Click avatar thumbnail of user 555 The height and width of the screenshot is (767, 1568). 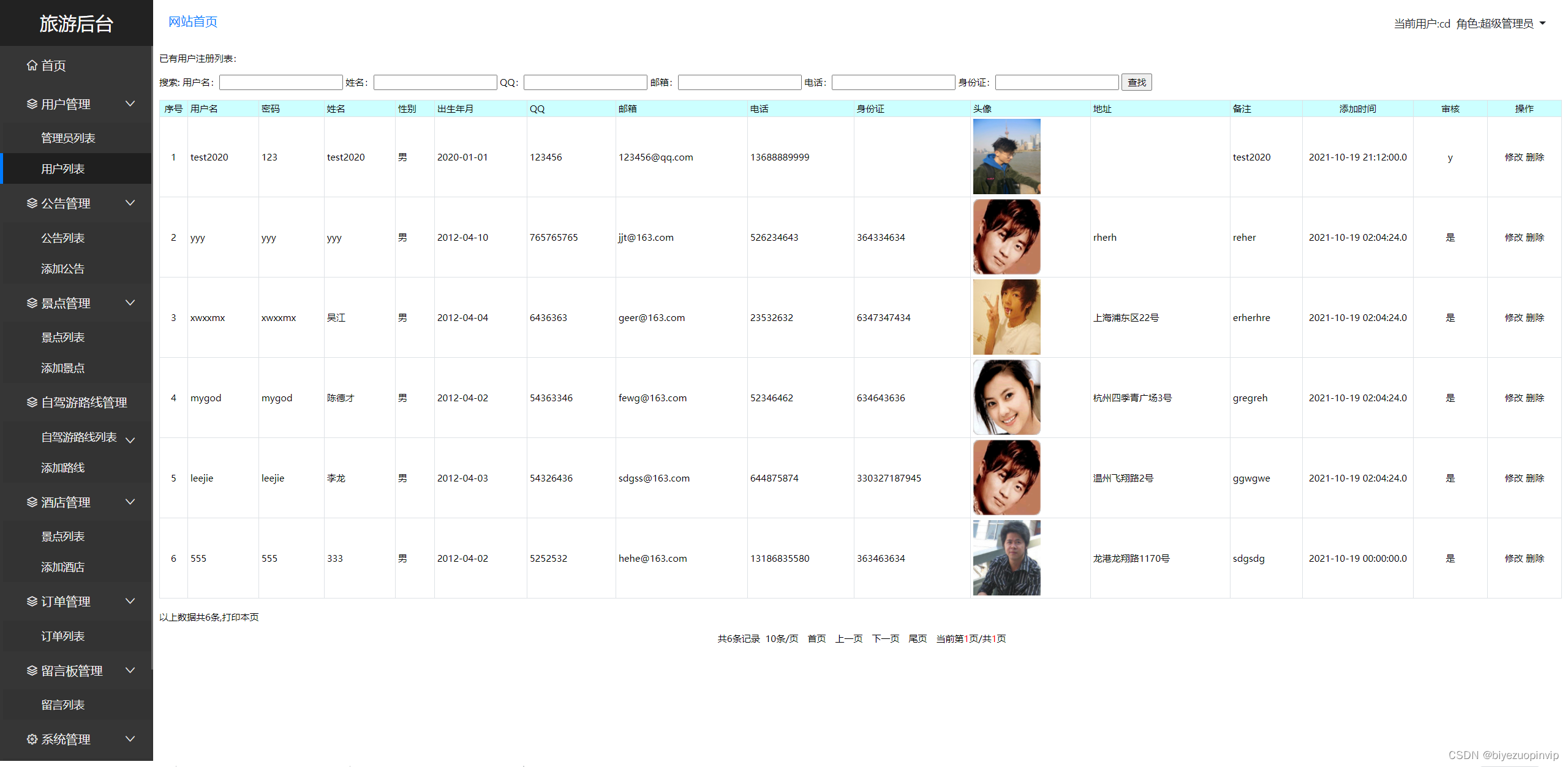[x=1006, y=558]
